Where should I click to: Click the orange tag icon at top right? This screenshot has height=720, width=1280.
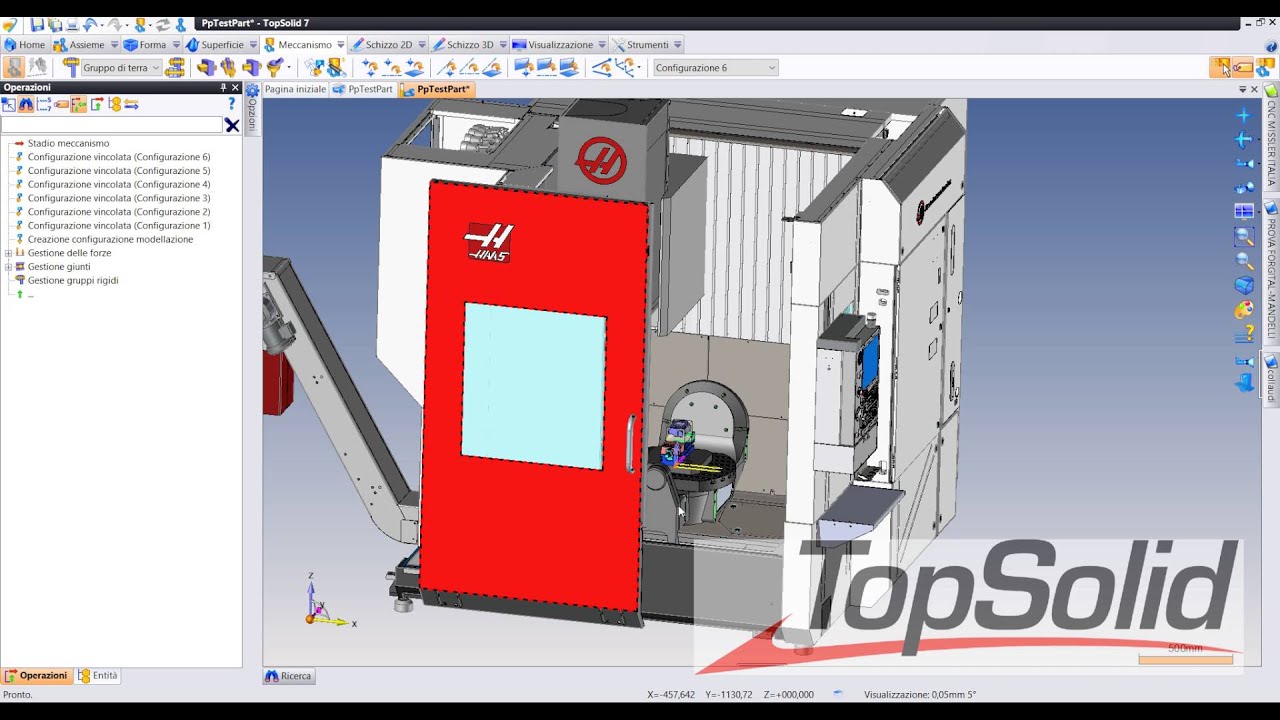pyautogui.click(x=1243, y=67)
